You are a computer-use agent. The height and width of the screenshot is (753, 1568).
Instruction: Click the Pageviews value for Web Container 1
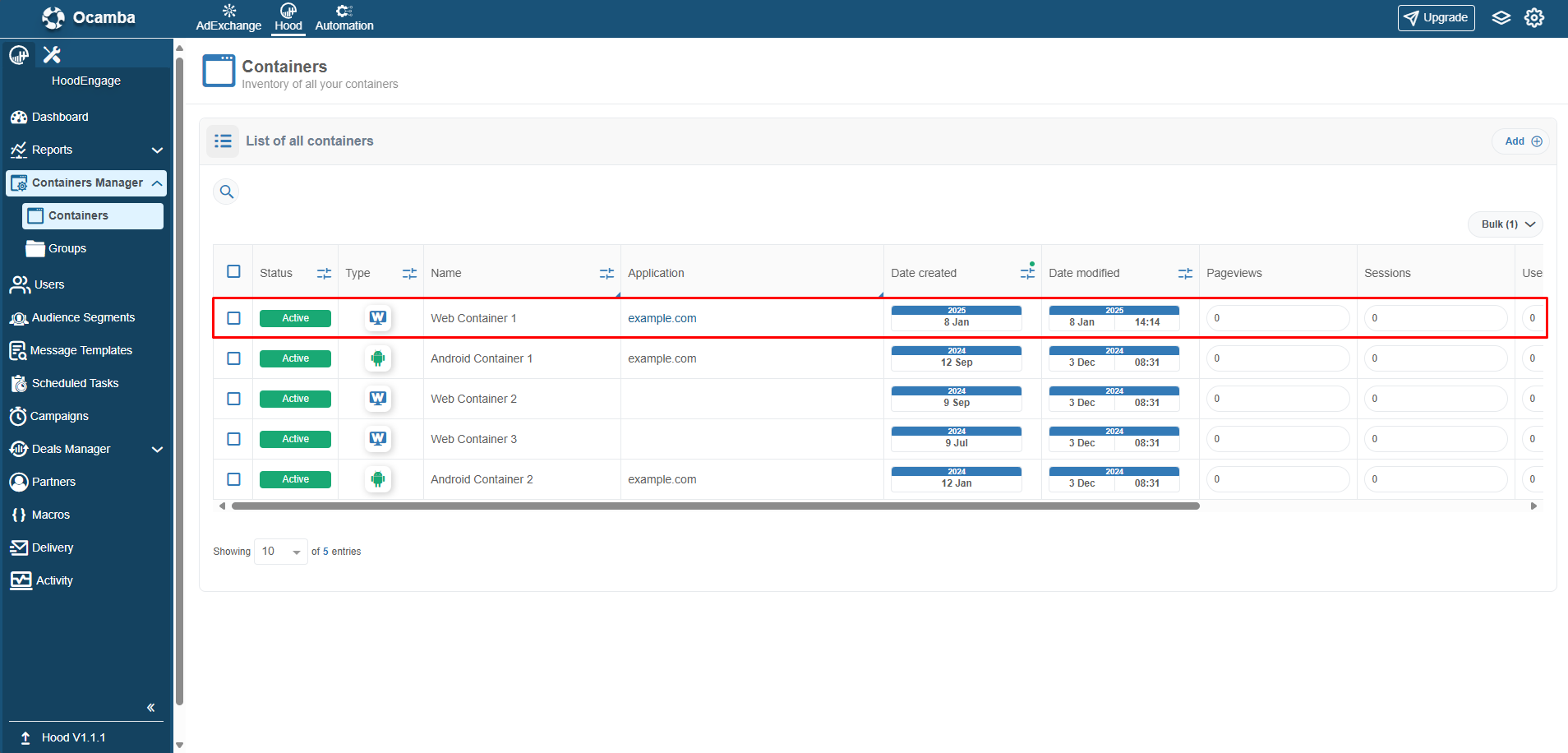1278,318
